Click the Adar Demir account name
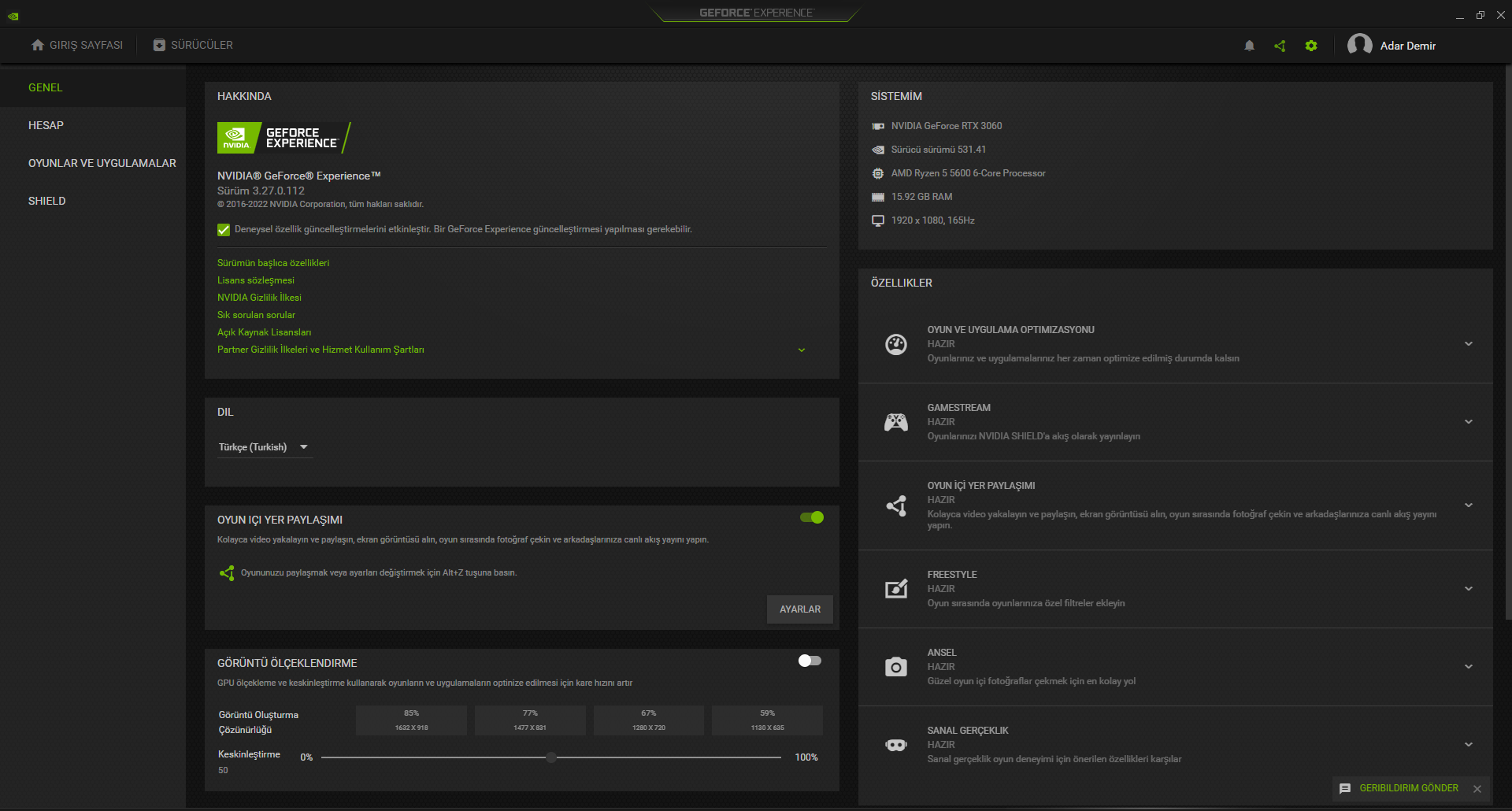The height and width of the screenshot is (811, 1512). point(1408,46)
